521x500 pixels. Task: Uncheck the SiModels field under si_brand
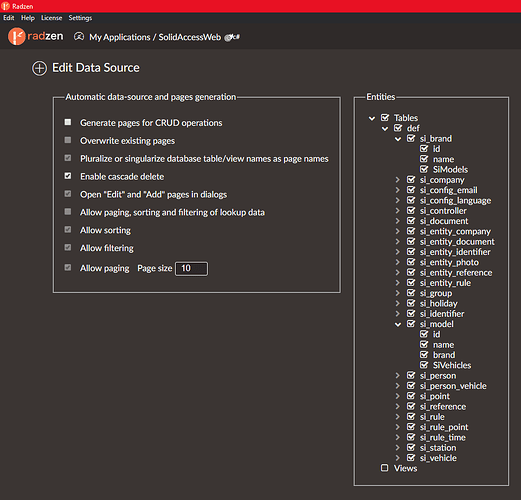(424, 169)
